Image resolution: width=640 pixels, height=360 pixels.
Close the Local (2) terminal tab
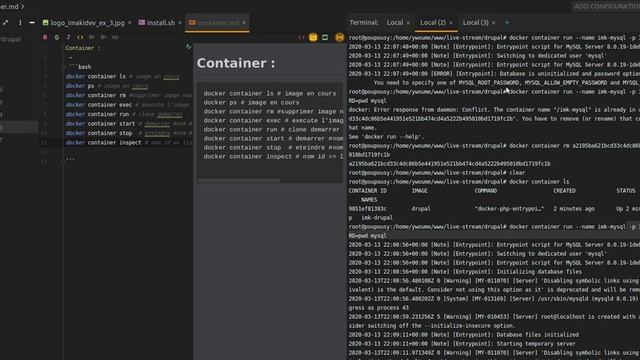pos(451,23)
